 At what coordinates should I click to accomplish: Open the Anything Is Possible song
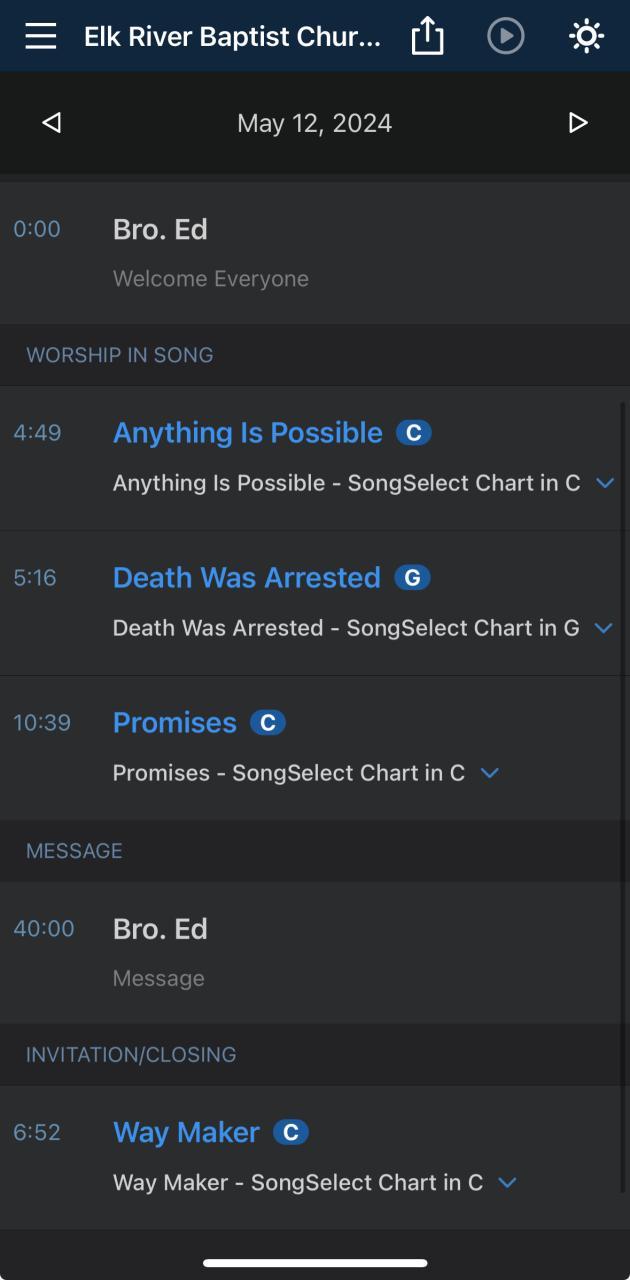[x=247, y=433]
